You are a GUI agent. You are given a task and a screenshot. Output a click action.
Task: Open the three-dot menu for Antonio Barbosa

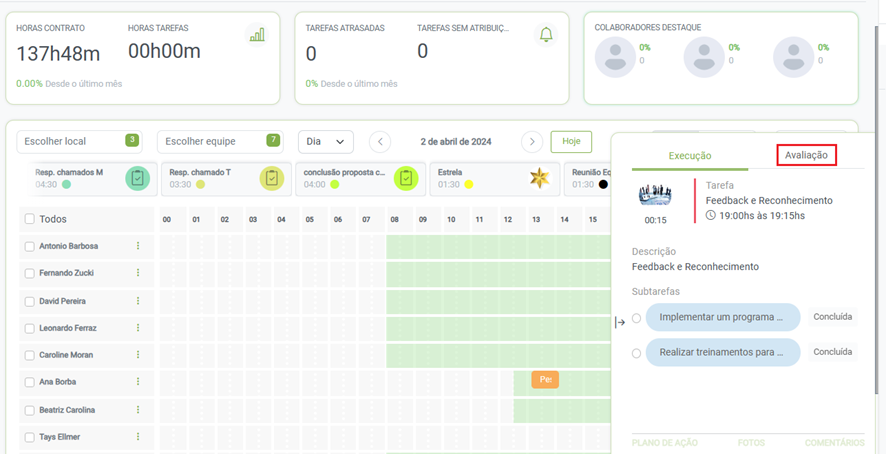138,246
